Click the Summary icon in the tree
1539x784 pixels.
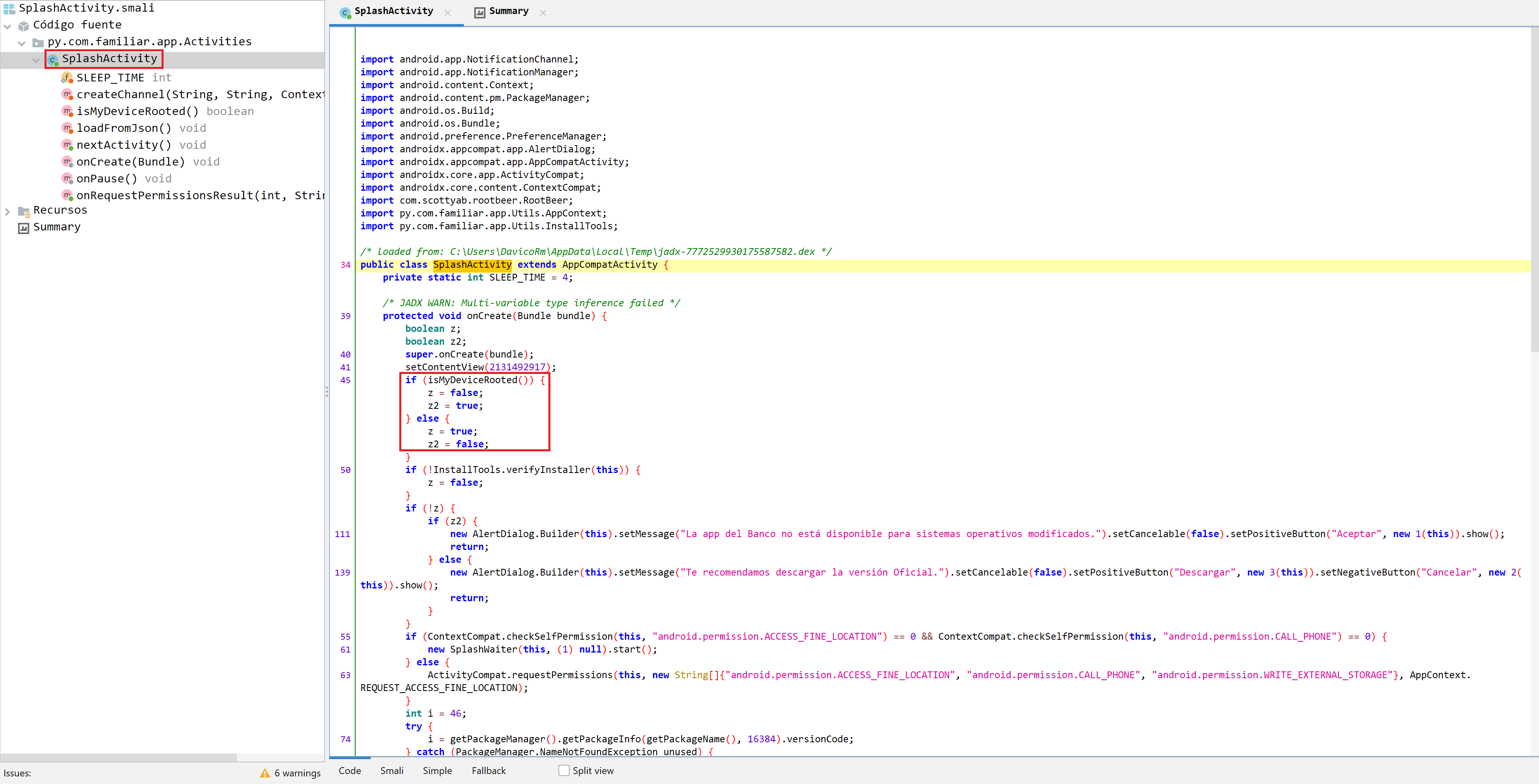tap(24, 228)
